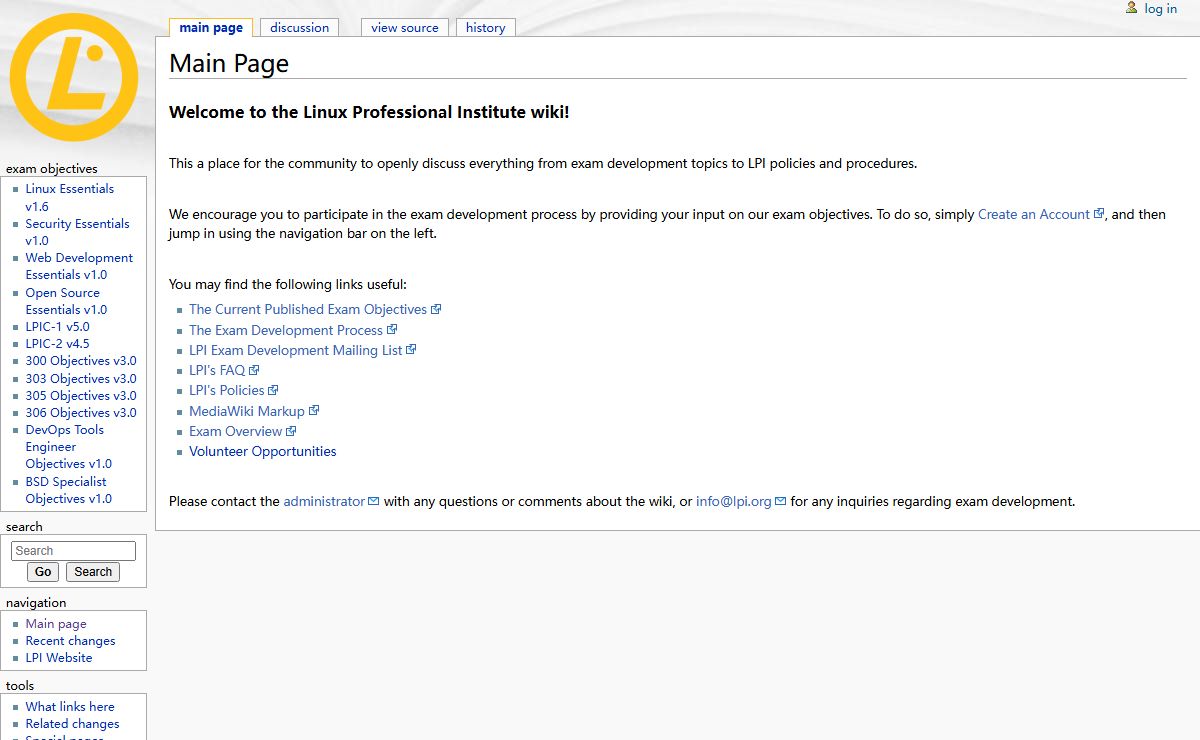This screenshot has height=740, width=1200.
Task: Open LPI Exam Development Mailing List
Action: click(x=296, y=350)
